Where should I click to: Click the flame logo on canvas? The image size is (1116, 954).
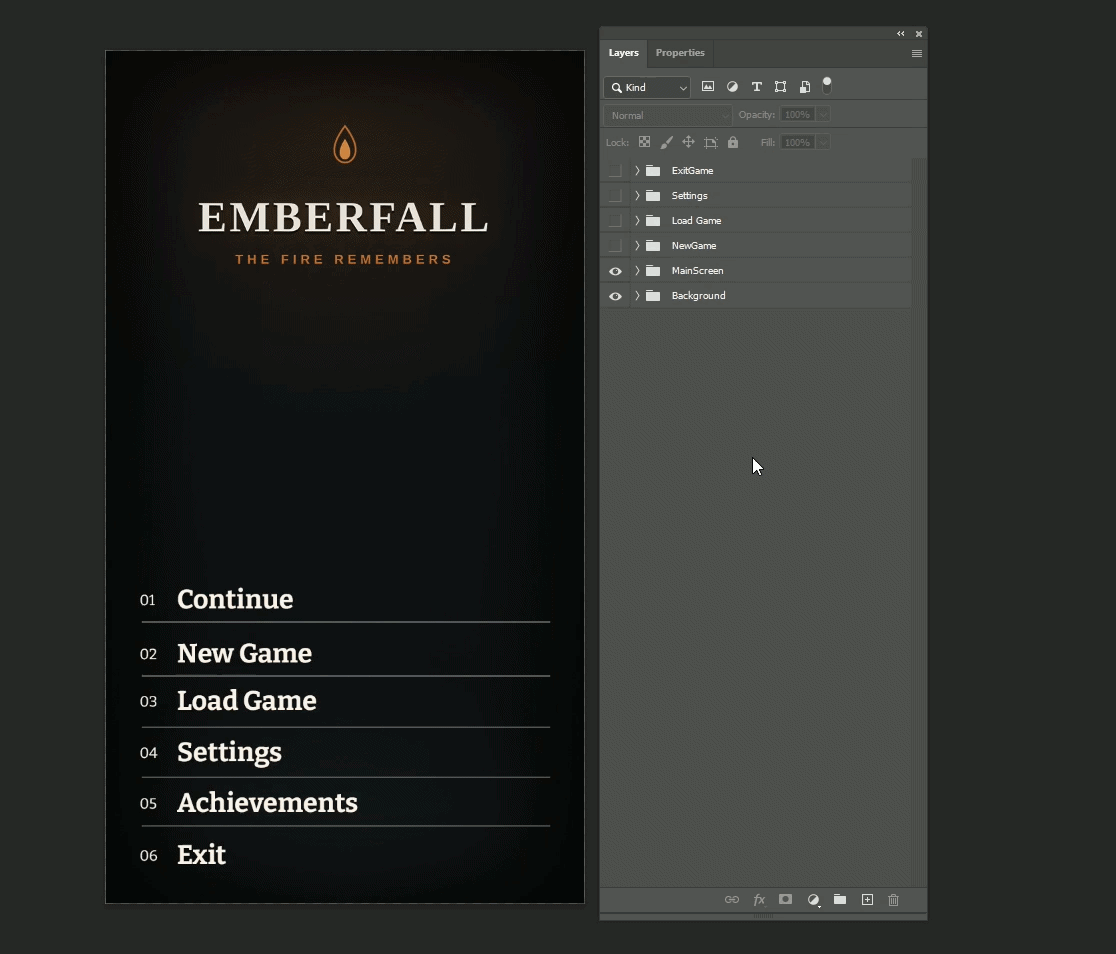tap(345, 145)
